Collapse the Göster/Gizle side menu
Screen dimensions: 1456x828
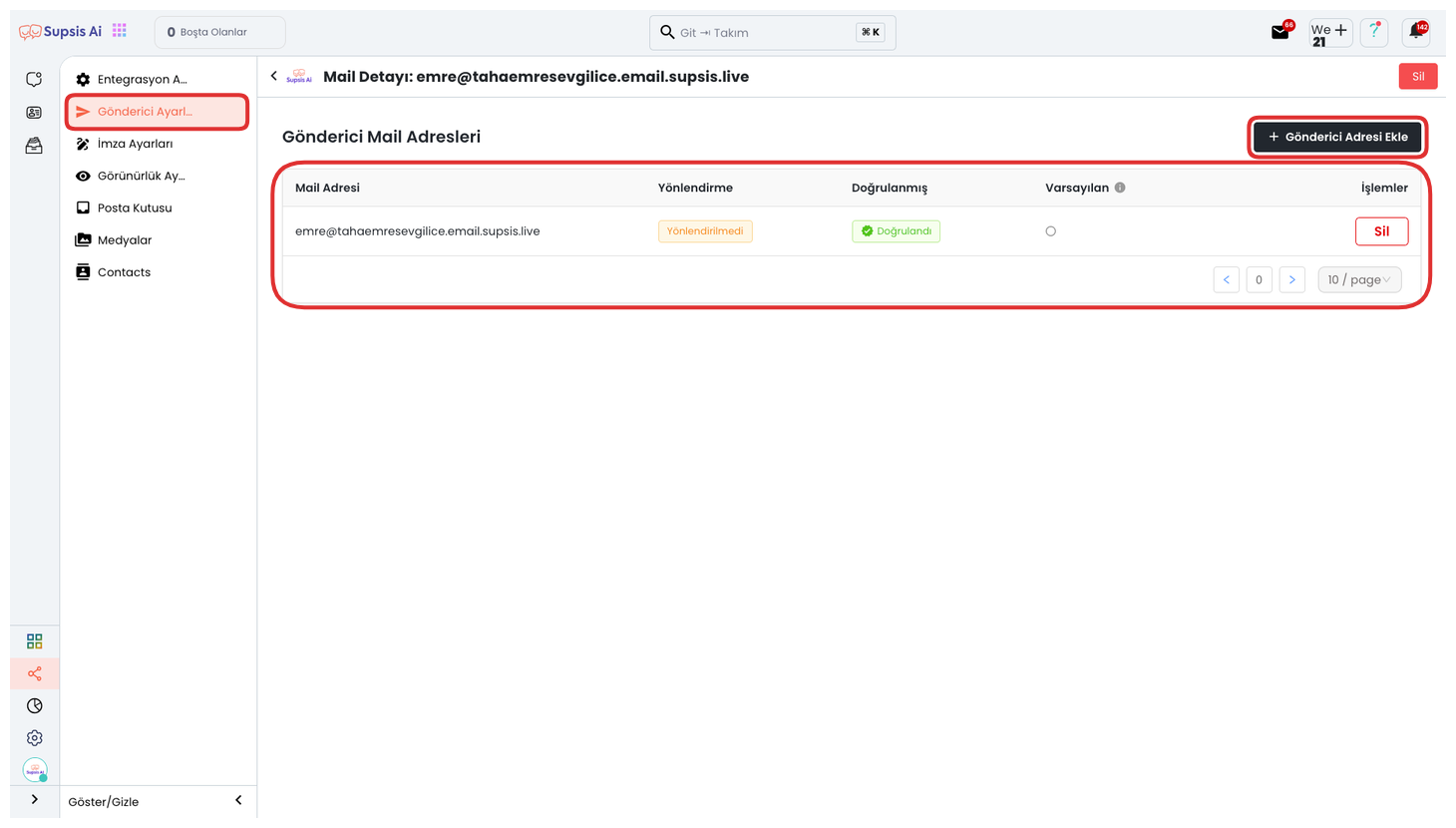coord(238,801)
